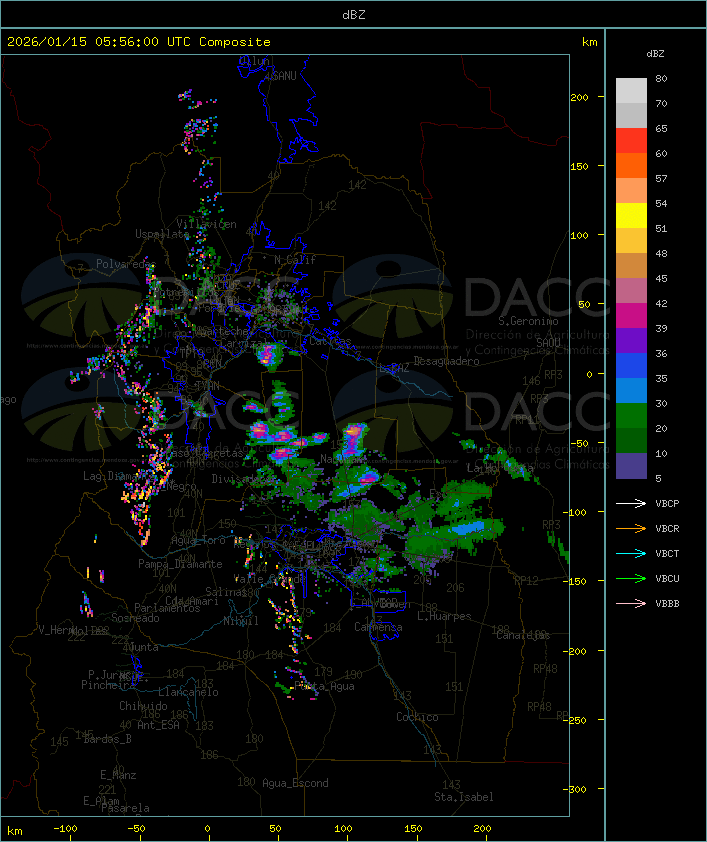This screenshot has height=842, width=707.
Task: Click the 'VBCT' legend label
Action: (x=667, y=553)
